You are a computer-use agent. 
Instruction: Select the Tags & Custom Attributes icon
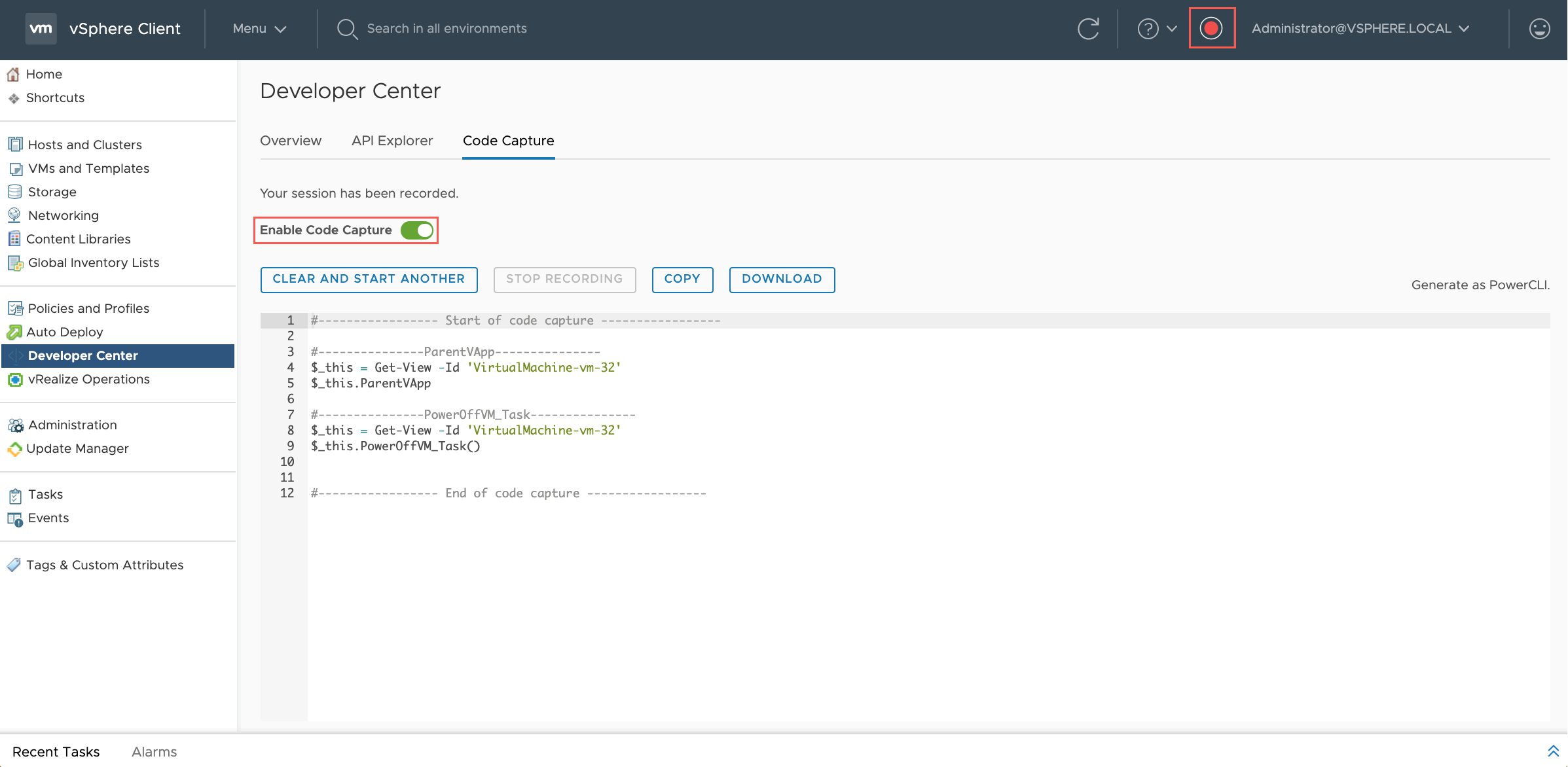(13, 565)
